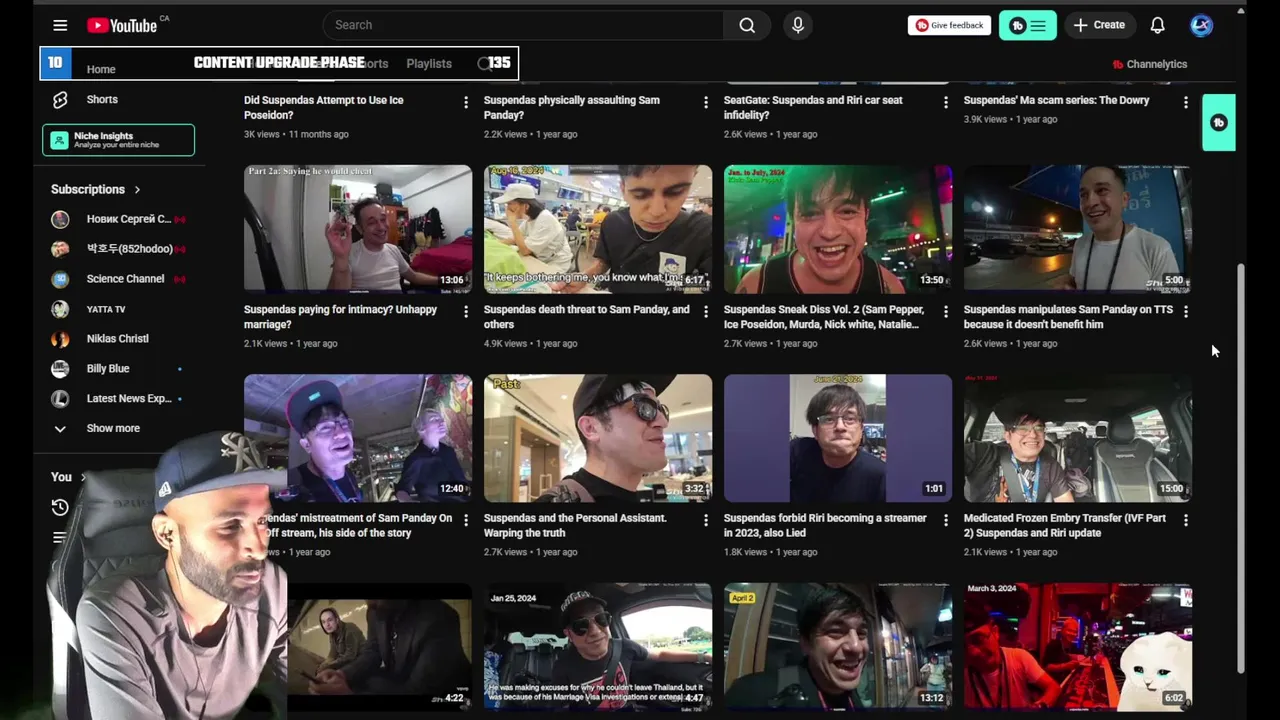Open options for mistreatment of Sam video
The height and width of the screenshot is (720, 1280).
click(x=465, y=520)
